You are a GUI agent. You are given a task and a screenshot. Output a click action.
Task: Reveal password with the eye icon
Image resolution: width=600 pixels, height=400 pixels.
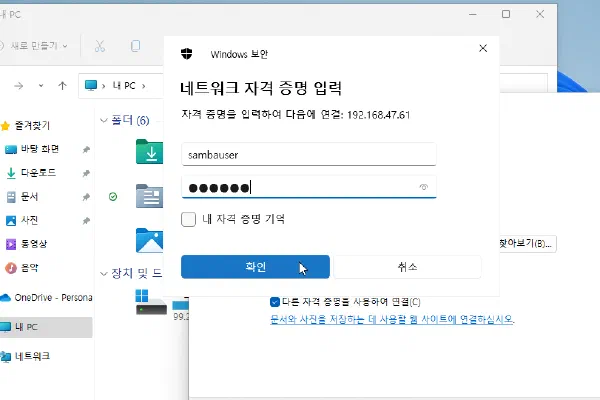(x=423, y=187)
